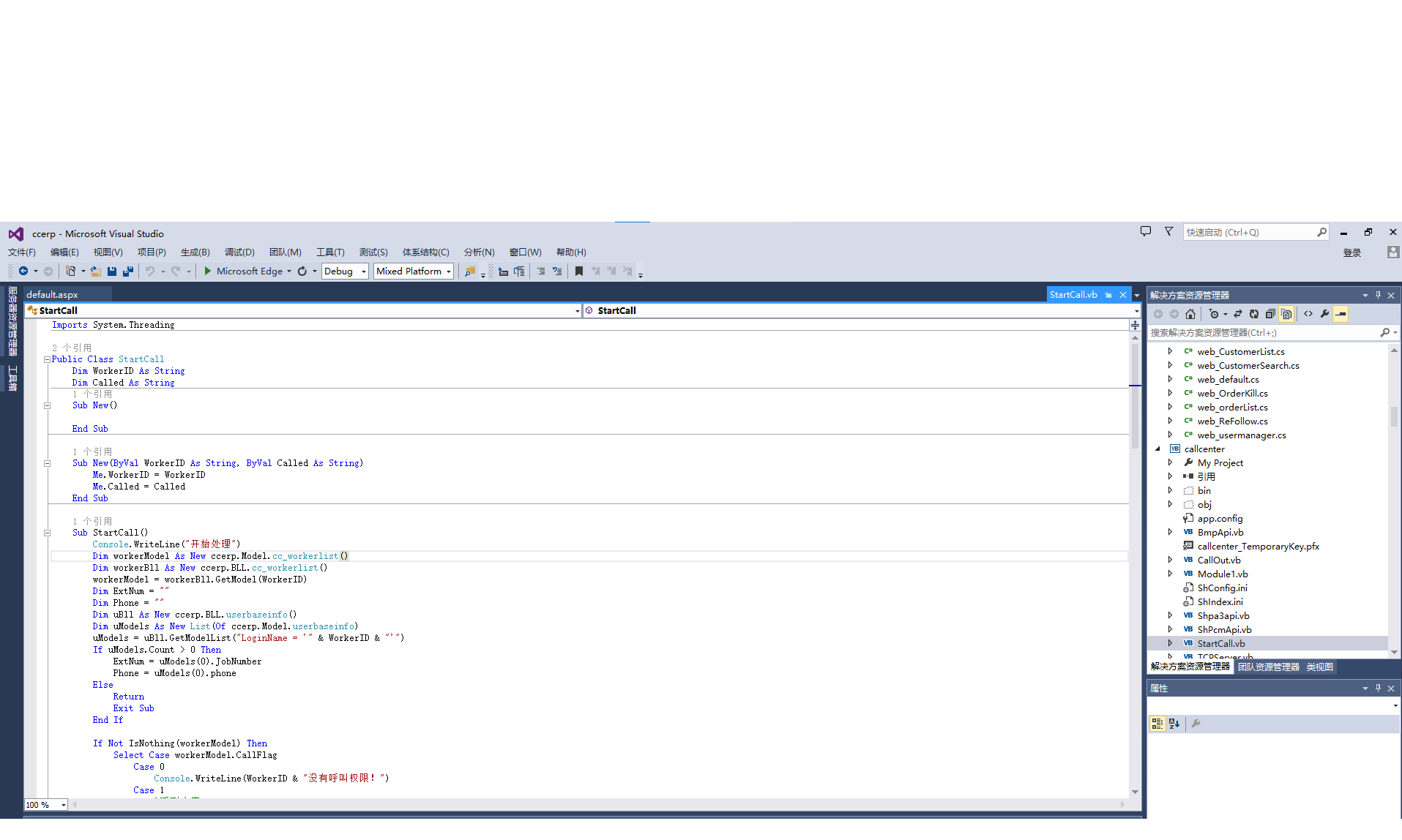Click the notifications filter funnel icon

click(1169, 231)
